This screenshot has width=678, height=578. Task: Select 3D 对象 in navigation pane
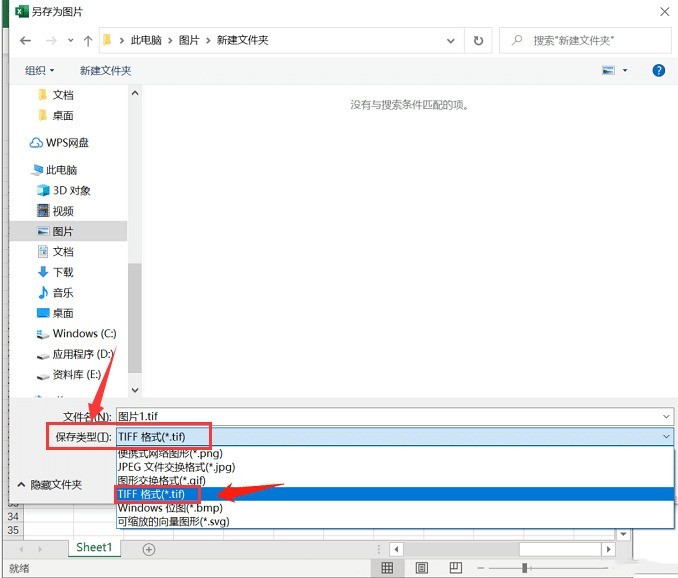(x=71, y=190)
